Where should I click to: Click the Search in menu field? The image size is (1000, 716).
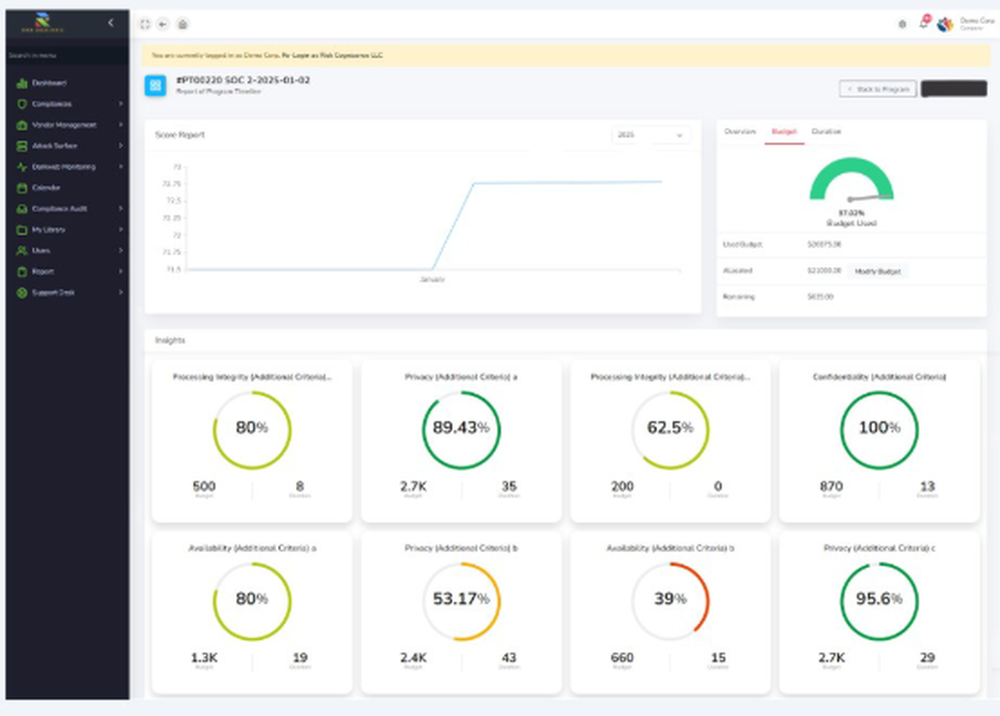(68, 55)
